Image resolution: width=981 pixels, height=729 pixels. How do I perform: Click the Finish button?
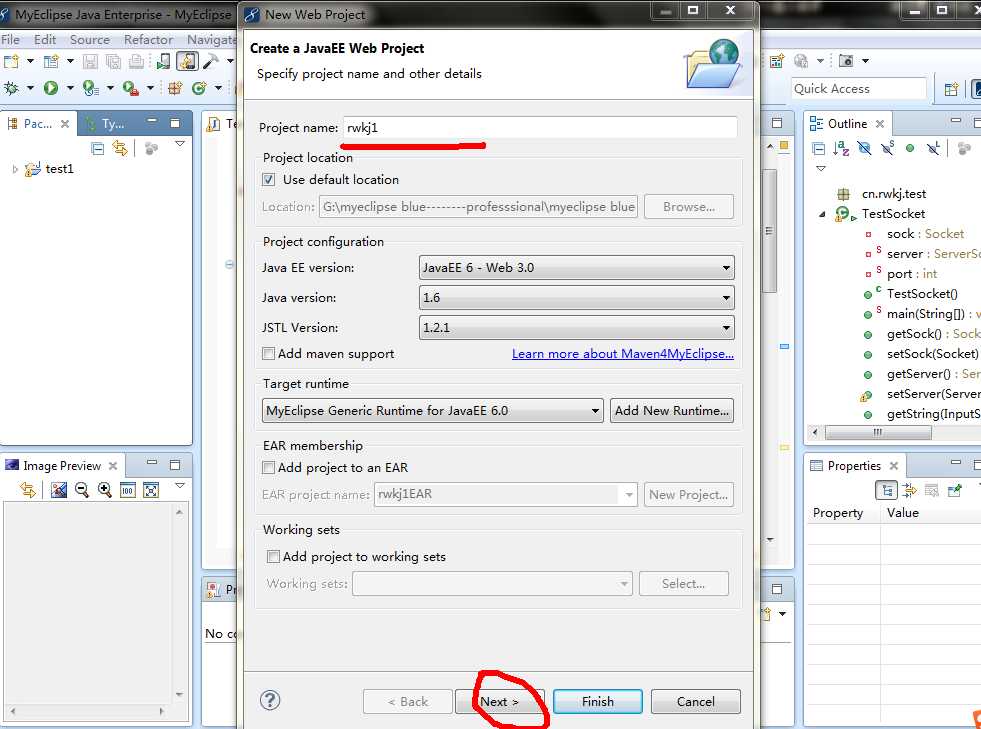(x=597, y=701)
